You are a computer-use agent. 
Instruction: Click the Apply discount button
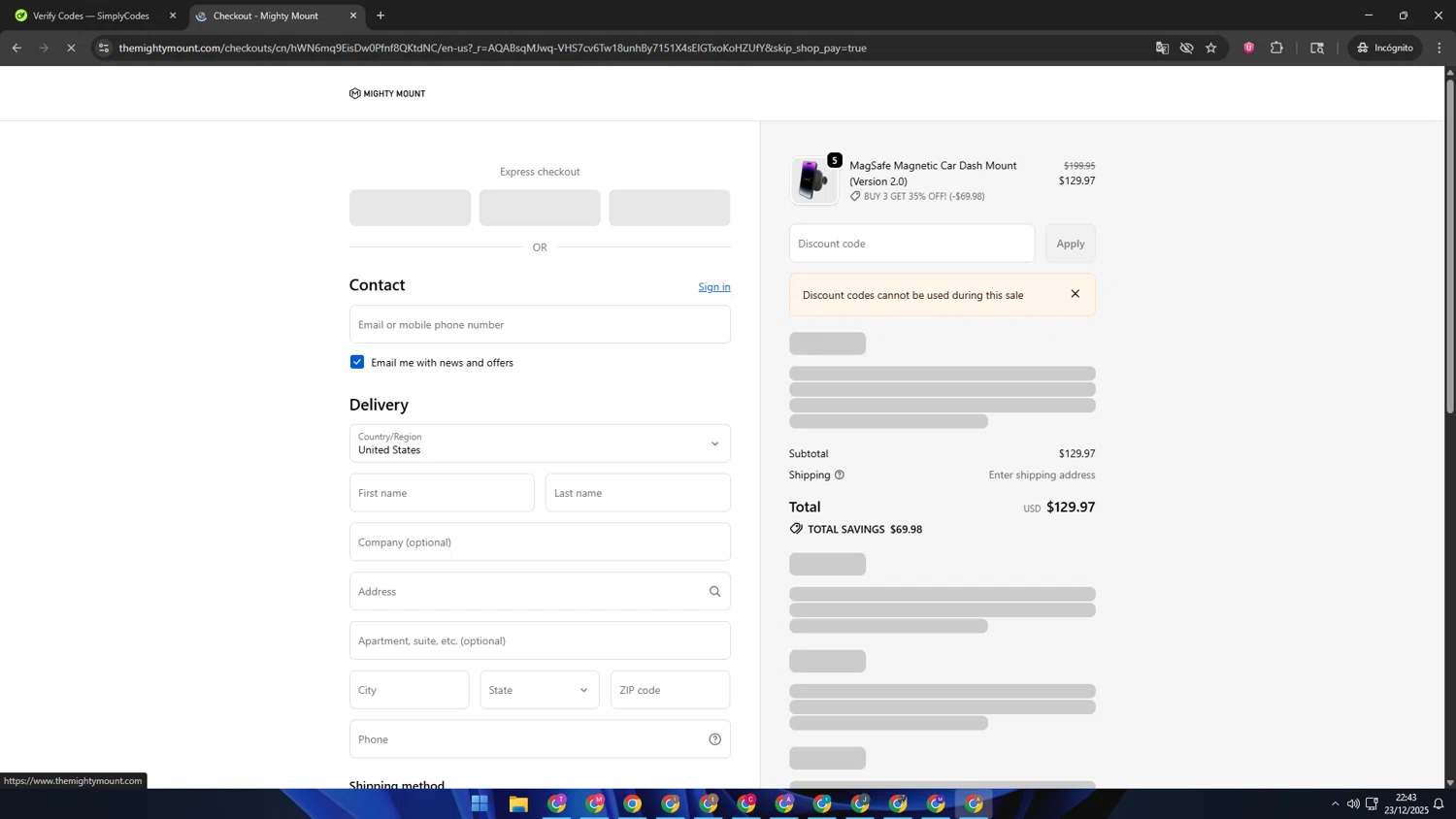[1071, 244]
